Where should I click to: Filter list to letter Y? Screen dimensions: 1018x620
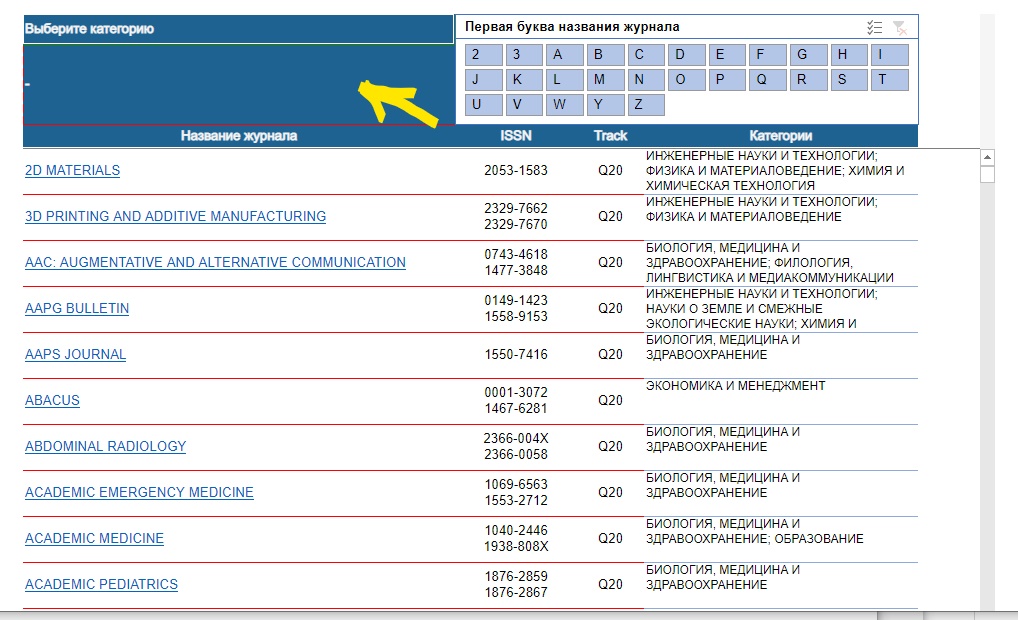pos(605,105)
